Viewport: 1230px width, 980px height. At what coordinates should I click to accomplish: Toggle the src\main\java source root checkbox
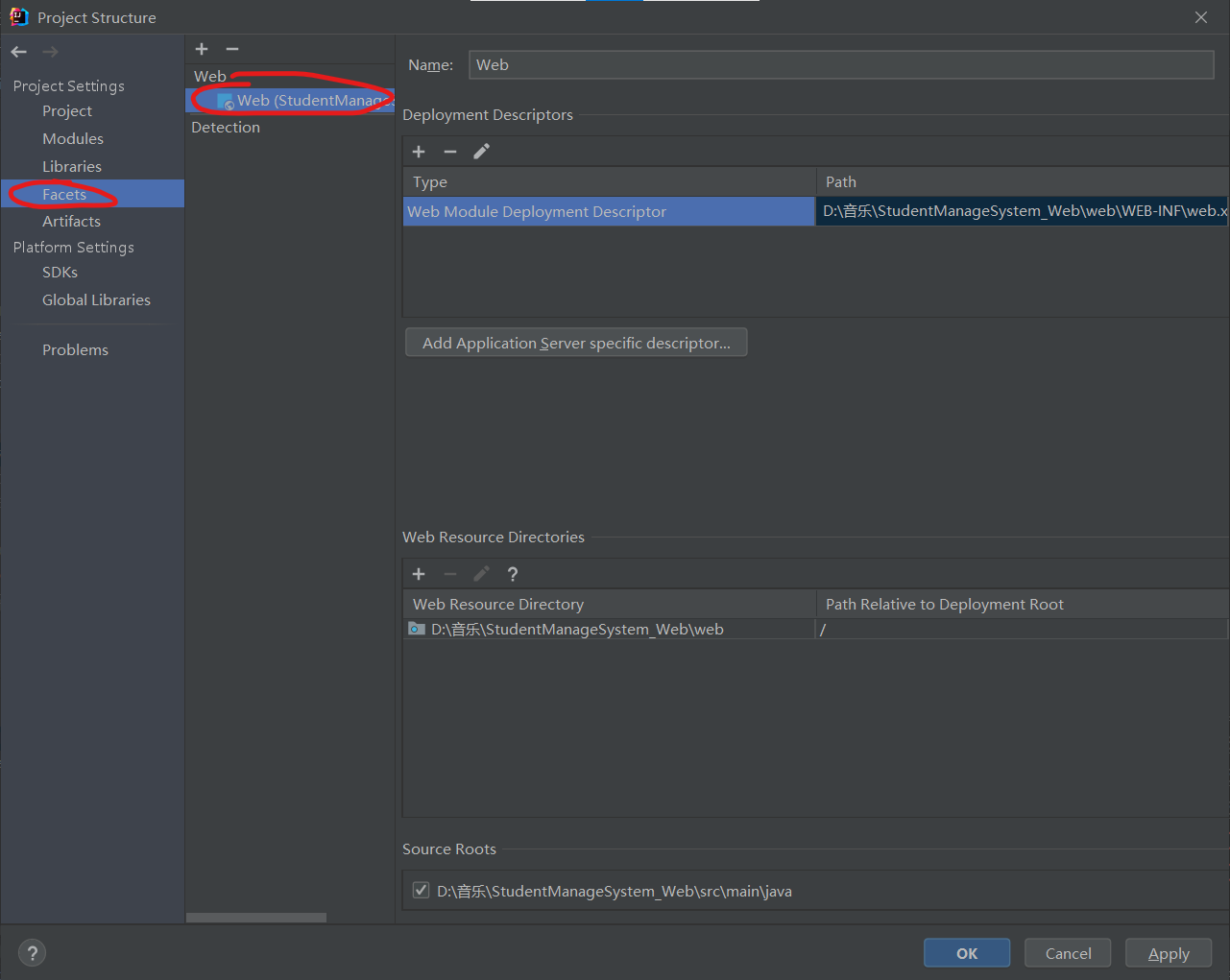point(421,890)
